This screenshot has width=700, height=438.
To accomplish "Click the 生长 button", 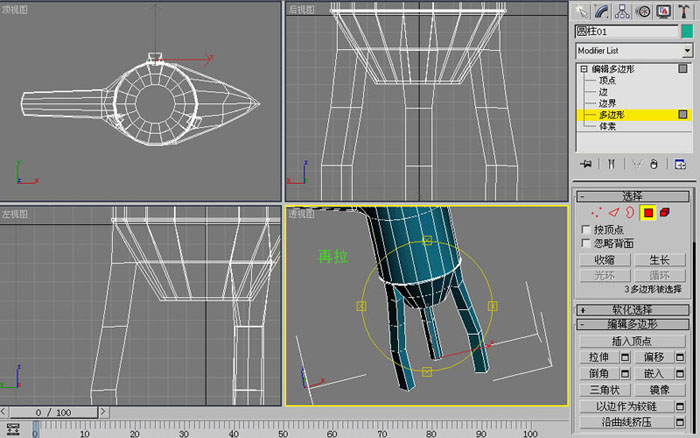I will 660,260.
